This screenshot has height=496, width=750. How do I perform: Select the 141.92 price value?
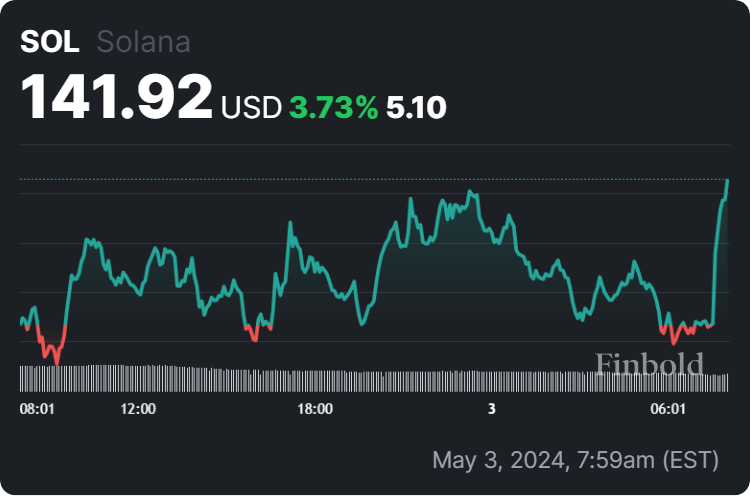point(116,97)
